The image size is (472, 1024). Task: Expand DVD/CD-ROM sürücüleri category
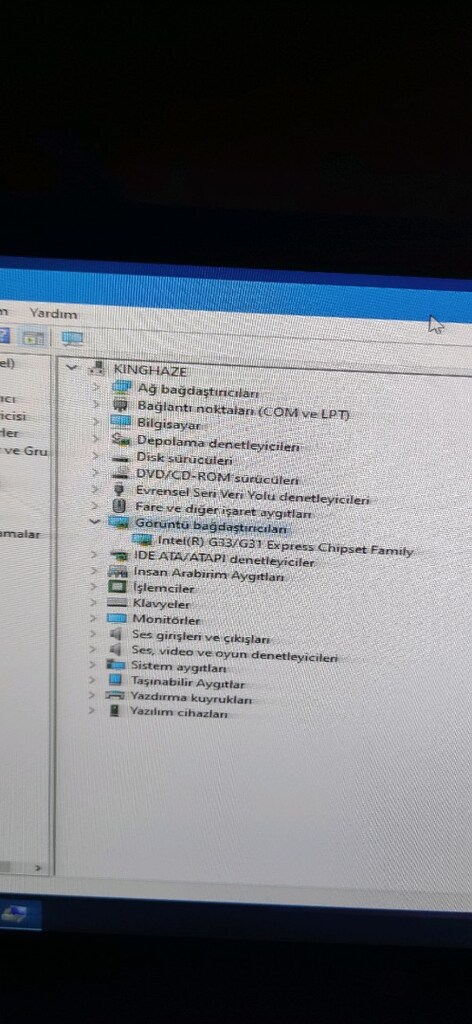(x=96, y=472)
